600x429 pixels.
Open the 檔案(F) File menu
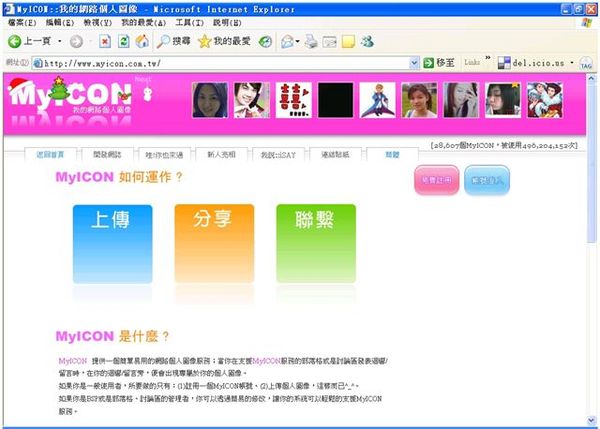(x=22, y=23)
